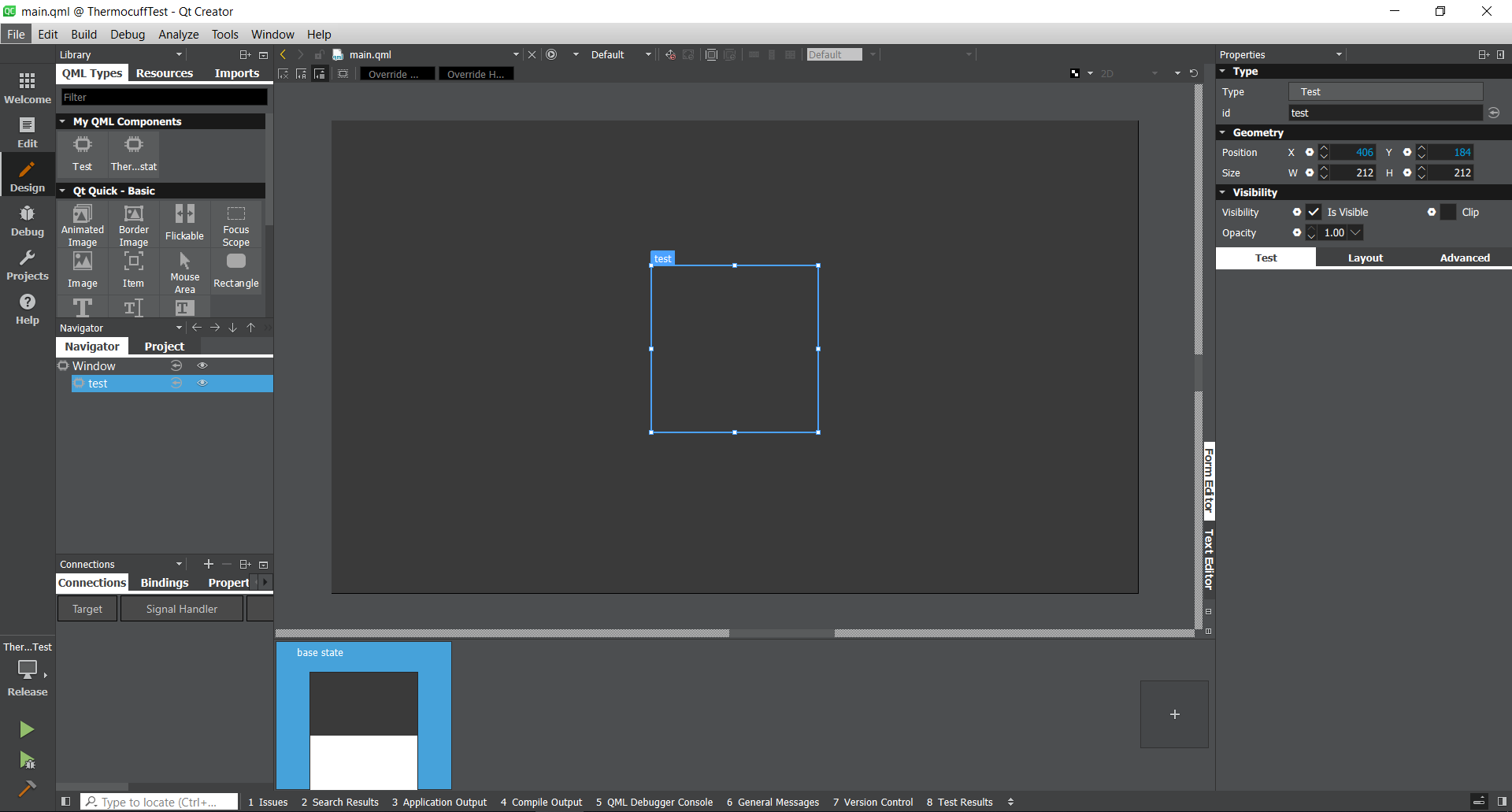Toggle the Is Visible checkbox

1314,212
